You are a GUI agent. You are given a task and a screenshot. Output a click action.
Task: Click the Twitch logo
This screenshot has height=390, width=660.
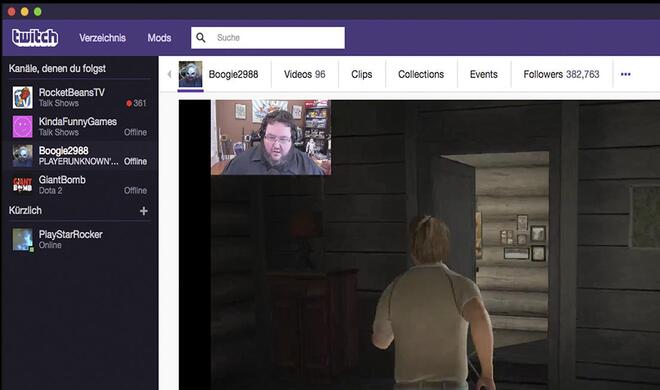35,37
